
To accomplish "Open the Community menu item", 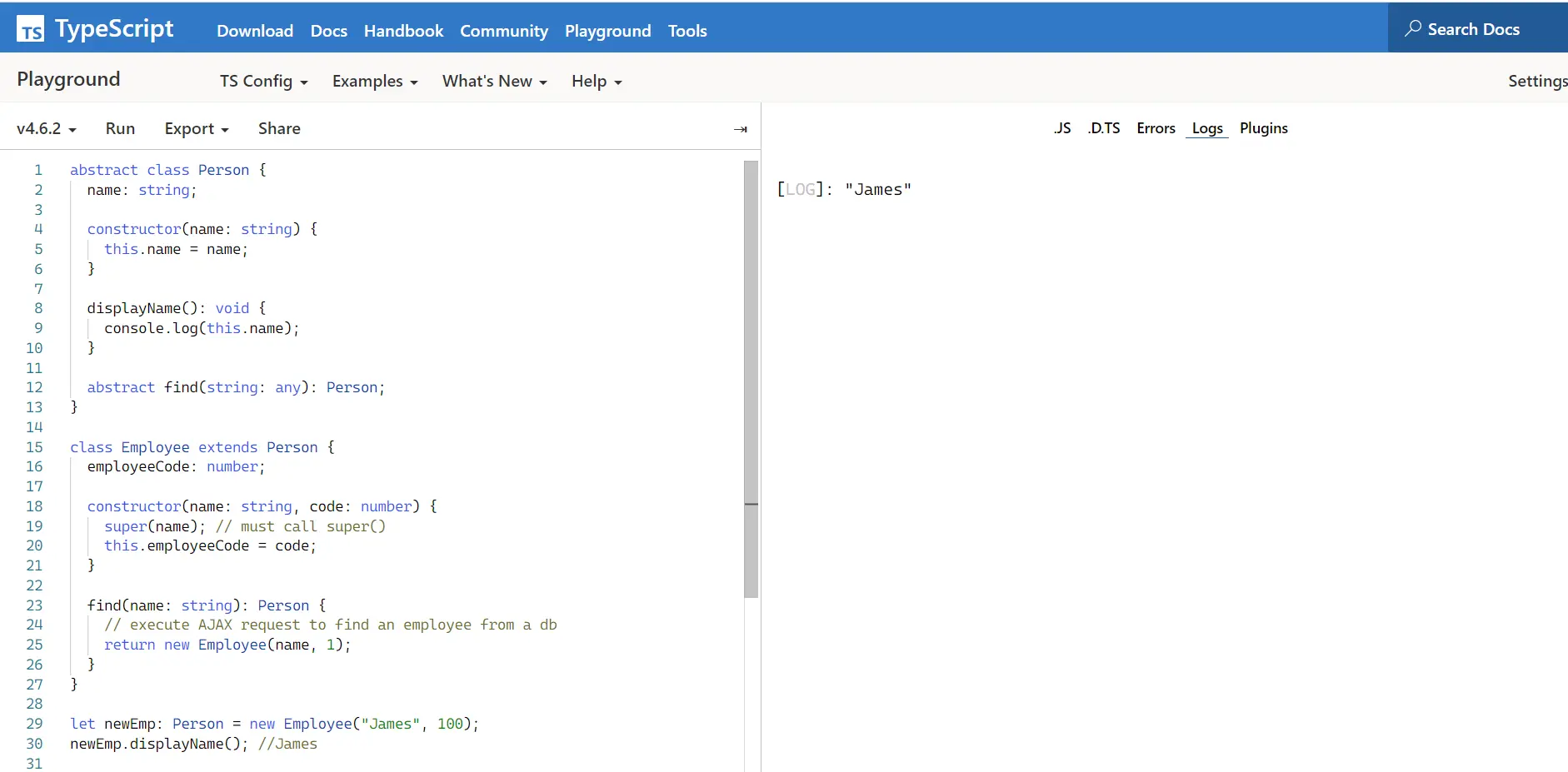I will pyautogui.click(x=503, y=31).
